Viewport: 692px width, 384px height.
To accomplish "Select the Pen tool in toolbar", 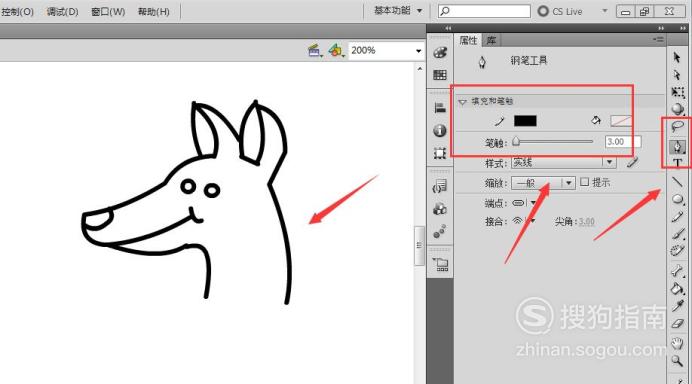I will [x=677, y=147].
